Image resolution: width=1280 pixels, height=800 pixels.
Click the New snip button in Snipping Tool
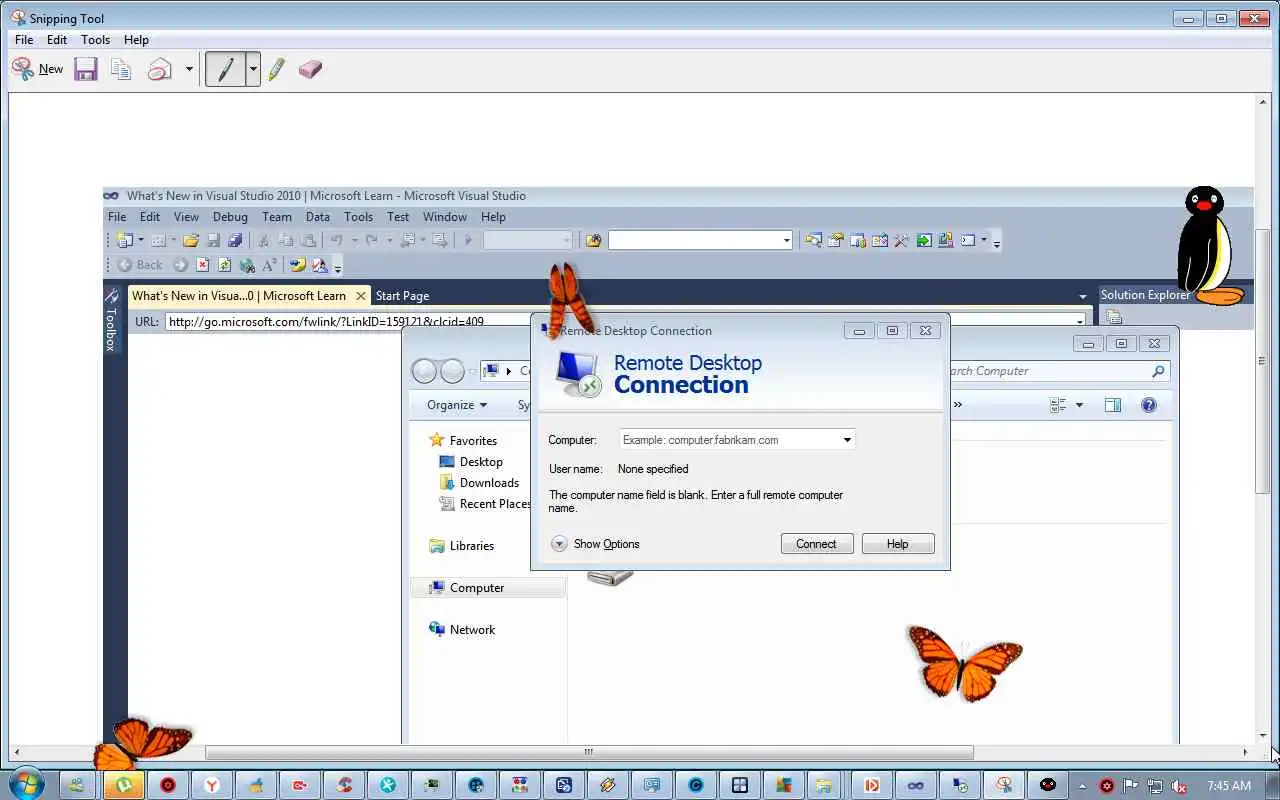pyautogui.click(x=37, y=69)
